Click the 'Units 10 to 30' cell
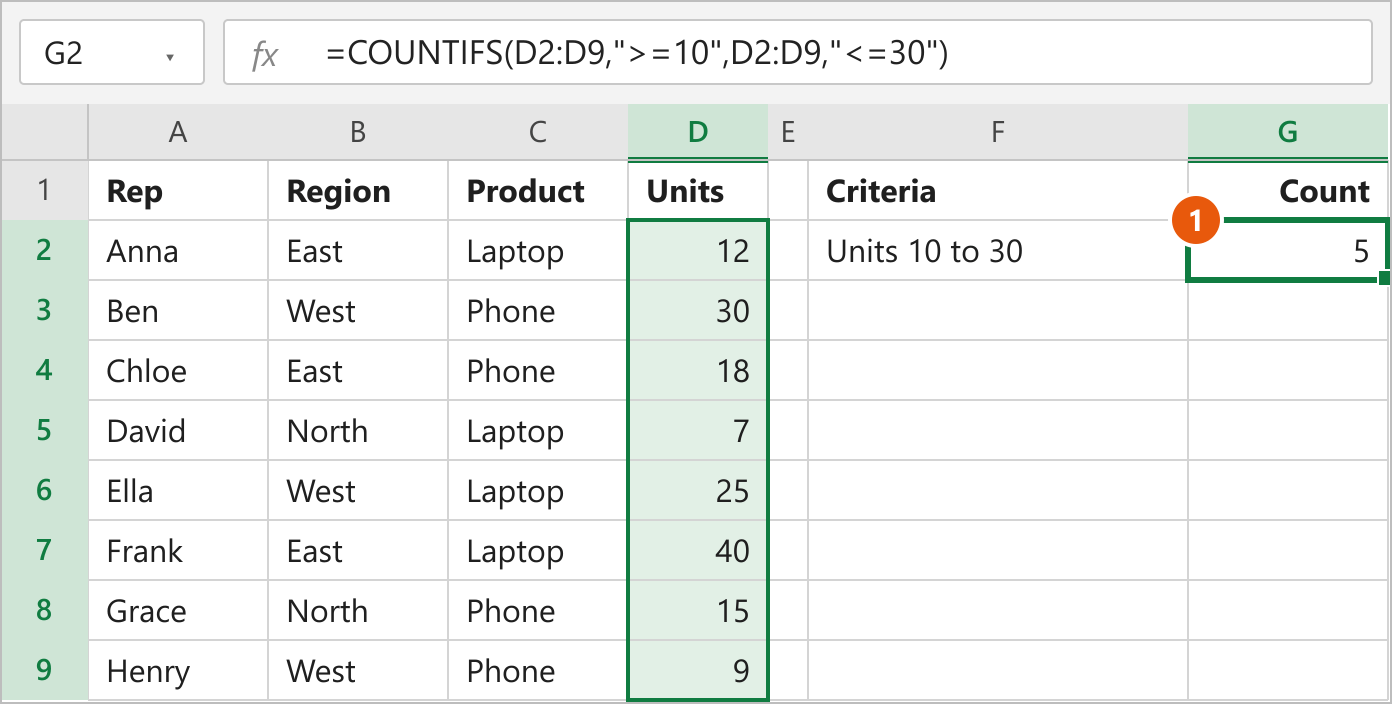 [998, 251]
